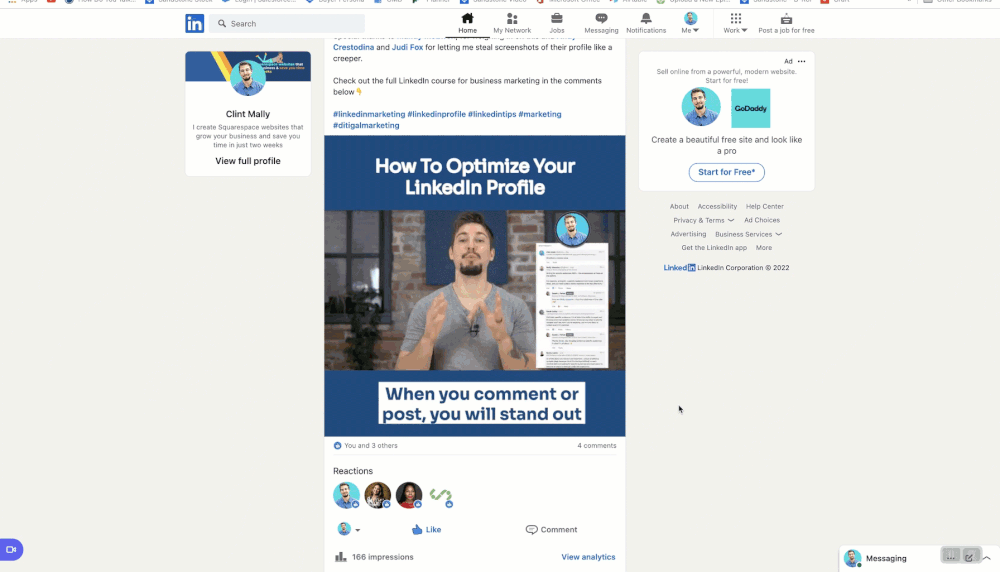Click profile photo in the ad
1000x572 pixels.
click(701, 107)
